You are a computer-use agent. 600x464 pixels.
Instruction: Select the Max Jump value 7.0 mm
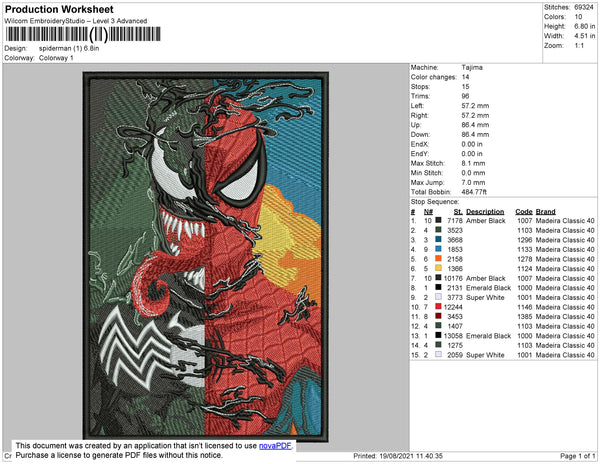pyautogui.click(x=473, y=182)
